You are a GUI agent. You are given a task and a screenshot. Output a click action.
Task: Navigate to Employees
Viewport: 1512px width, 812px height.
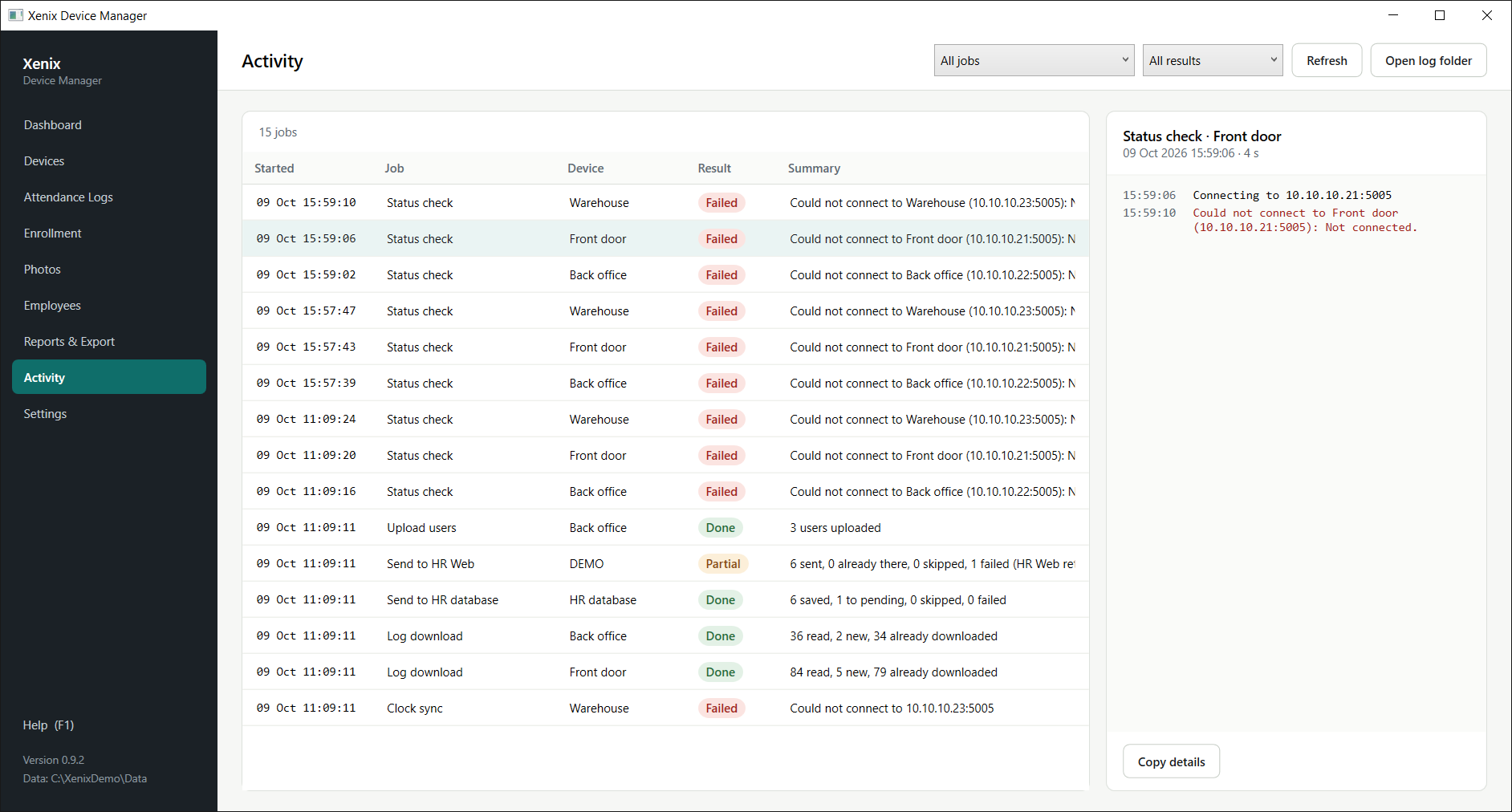tap(109, 306)
